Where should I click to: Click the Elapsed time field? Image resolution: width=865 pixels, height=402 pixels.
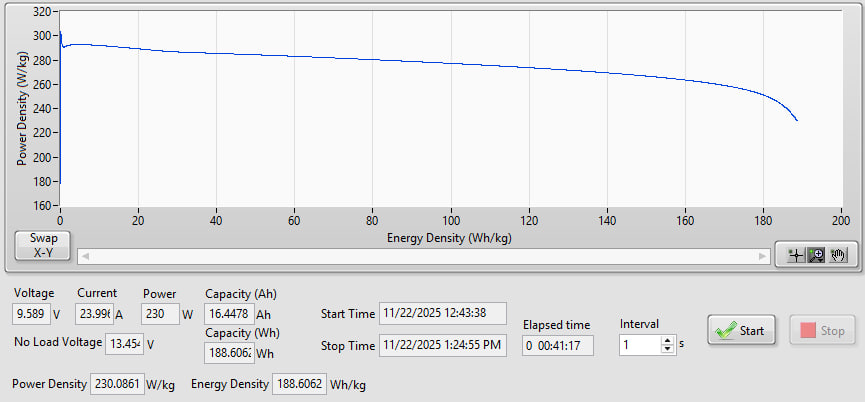(558, 346)
